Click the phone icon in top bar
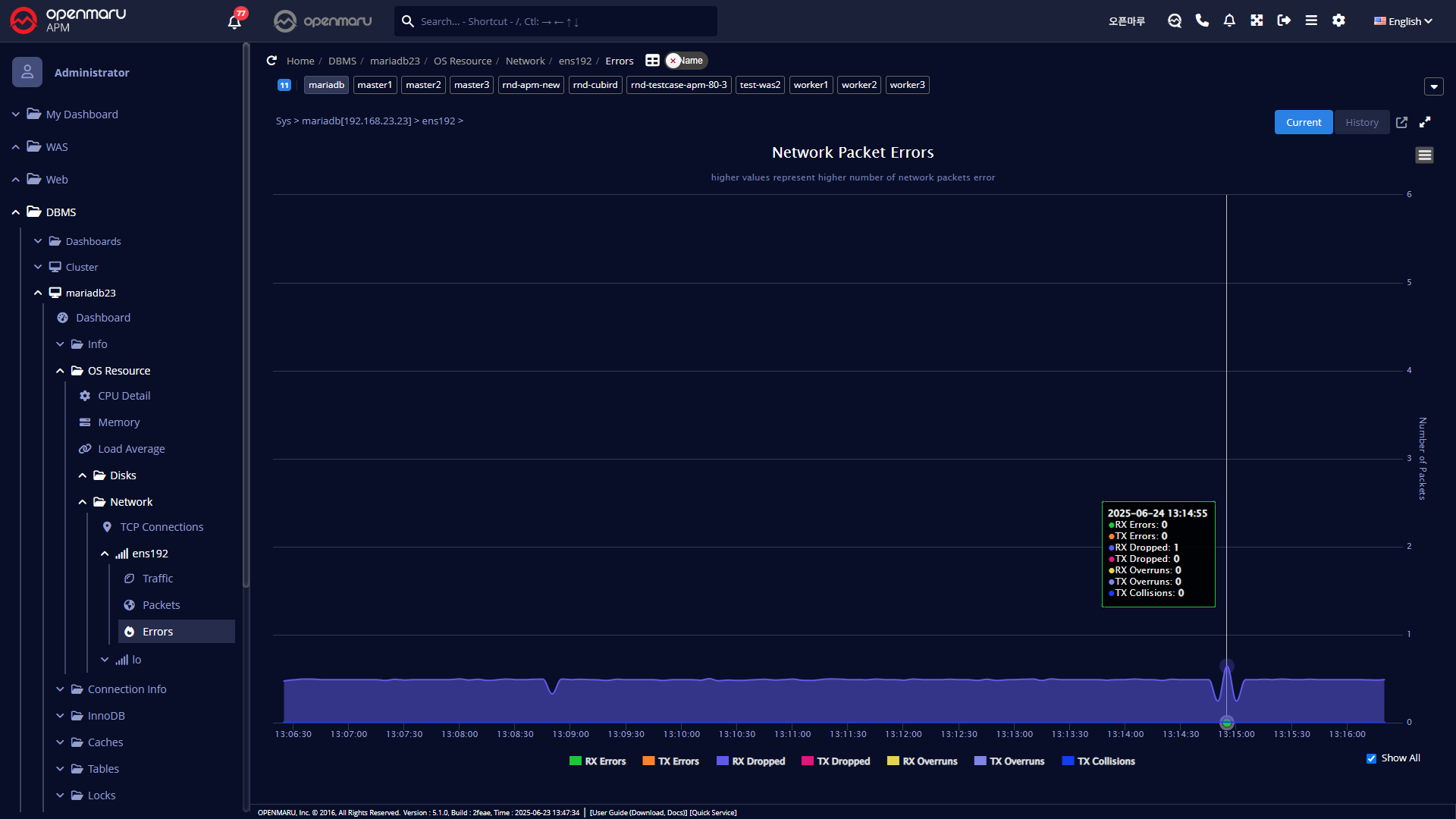 tap(1202, 20)
